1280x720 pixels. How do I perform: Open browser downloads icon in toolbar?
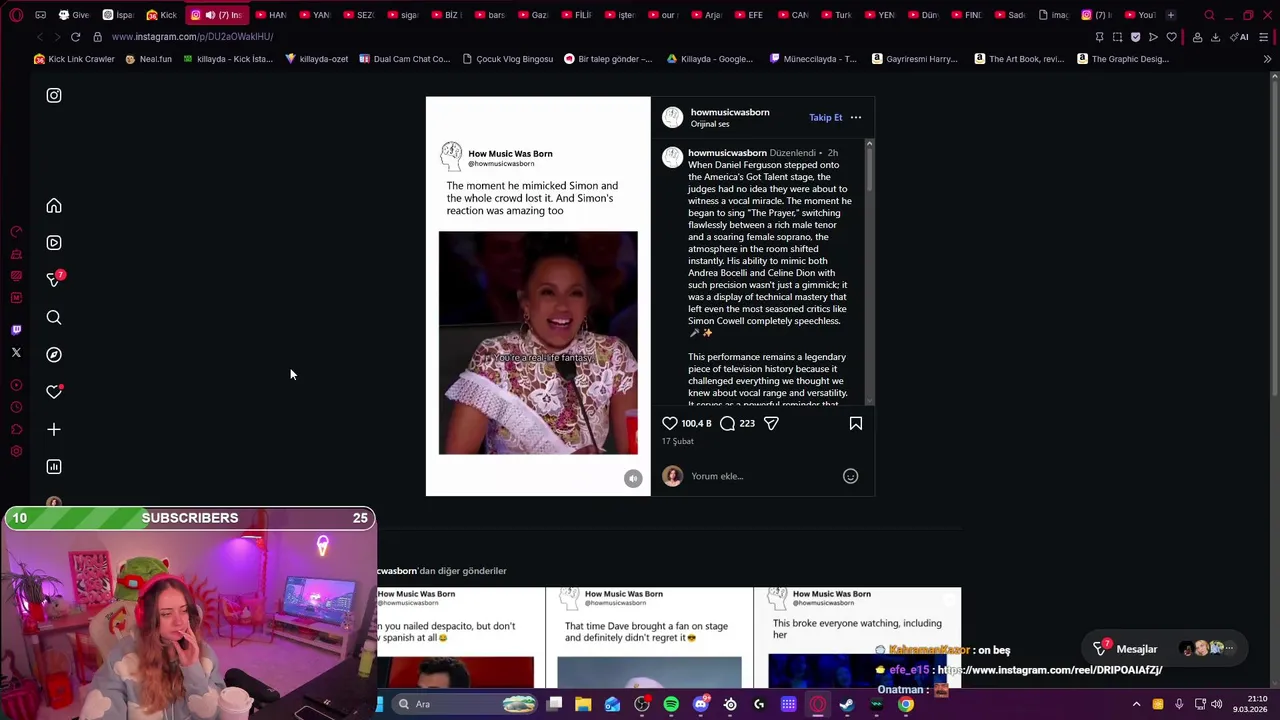coord(1215,37)
